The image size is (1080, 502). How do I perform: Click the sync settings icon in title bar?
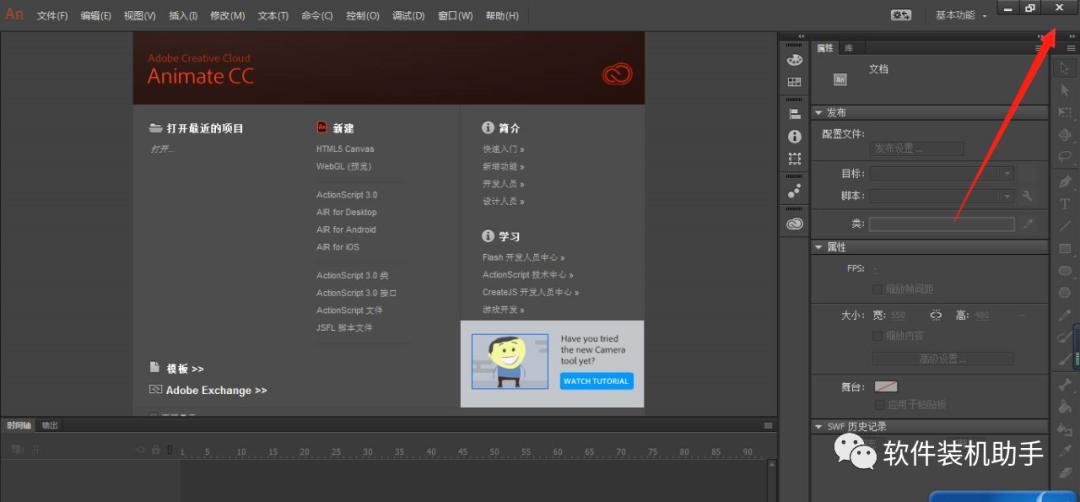[901, 15]
